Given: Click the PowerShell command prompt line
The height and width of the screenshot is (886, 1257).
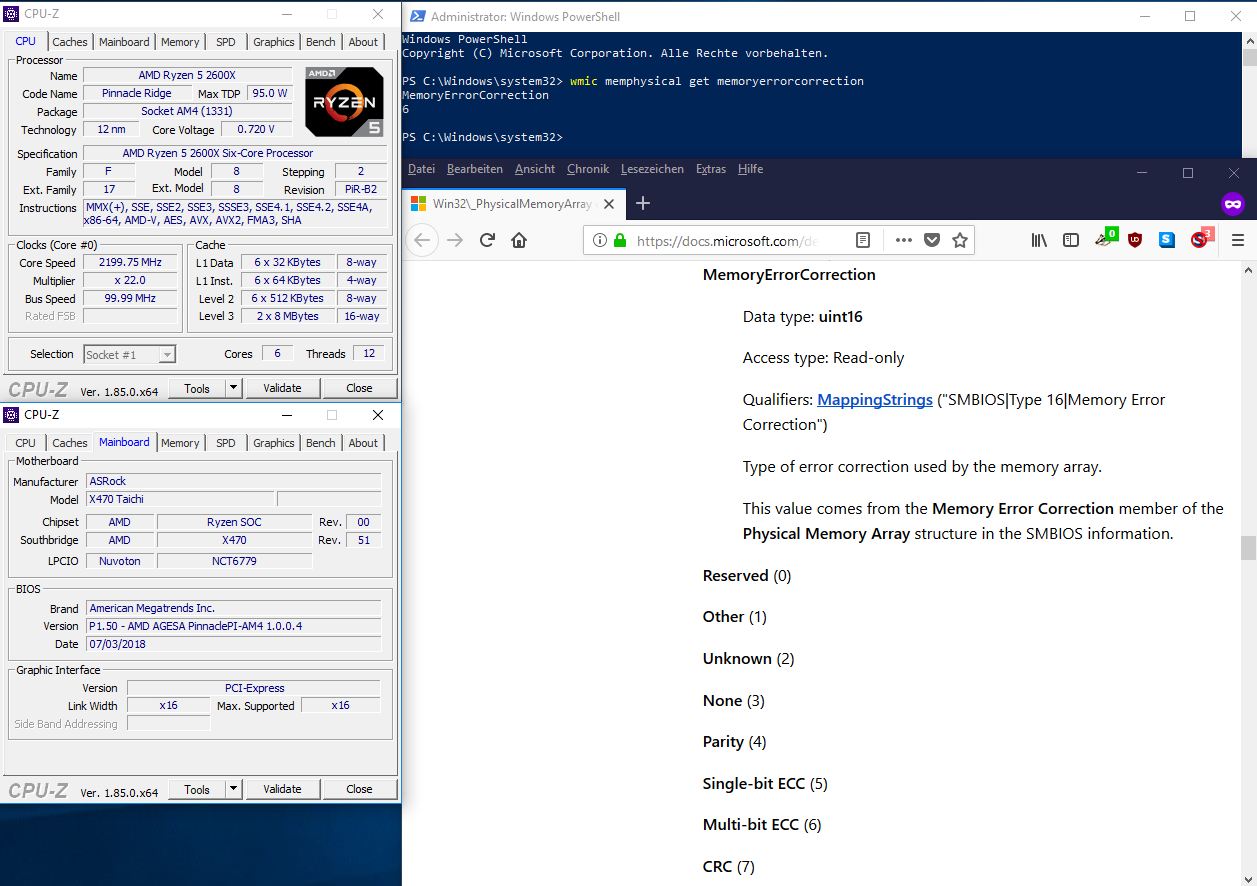Looking at the screenshot, I should coord(482,137).
